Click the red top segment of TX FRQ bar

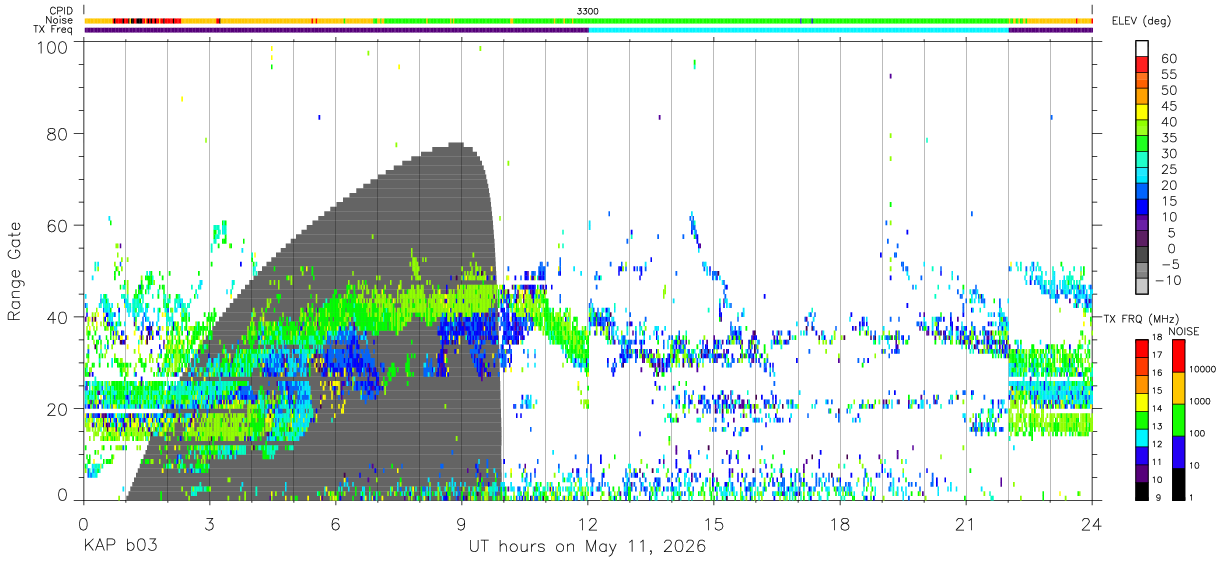point(1142,348)
